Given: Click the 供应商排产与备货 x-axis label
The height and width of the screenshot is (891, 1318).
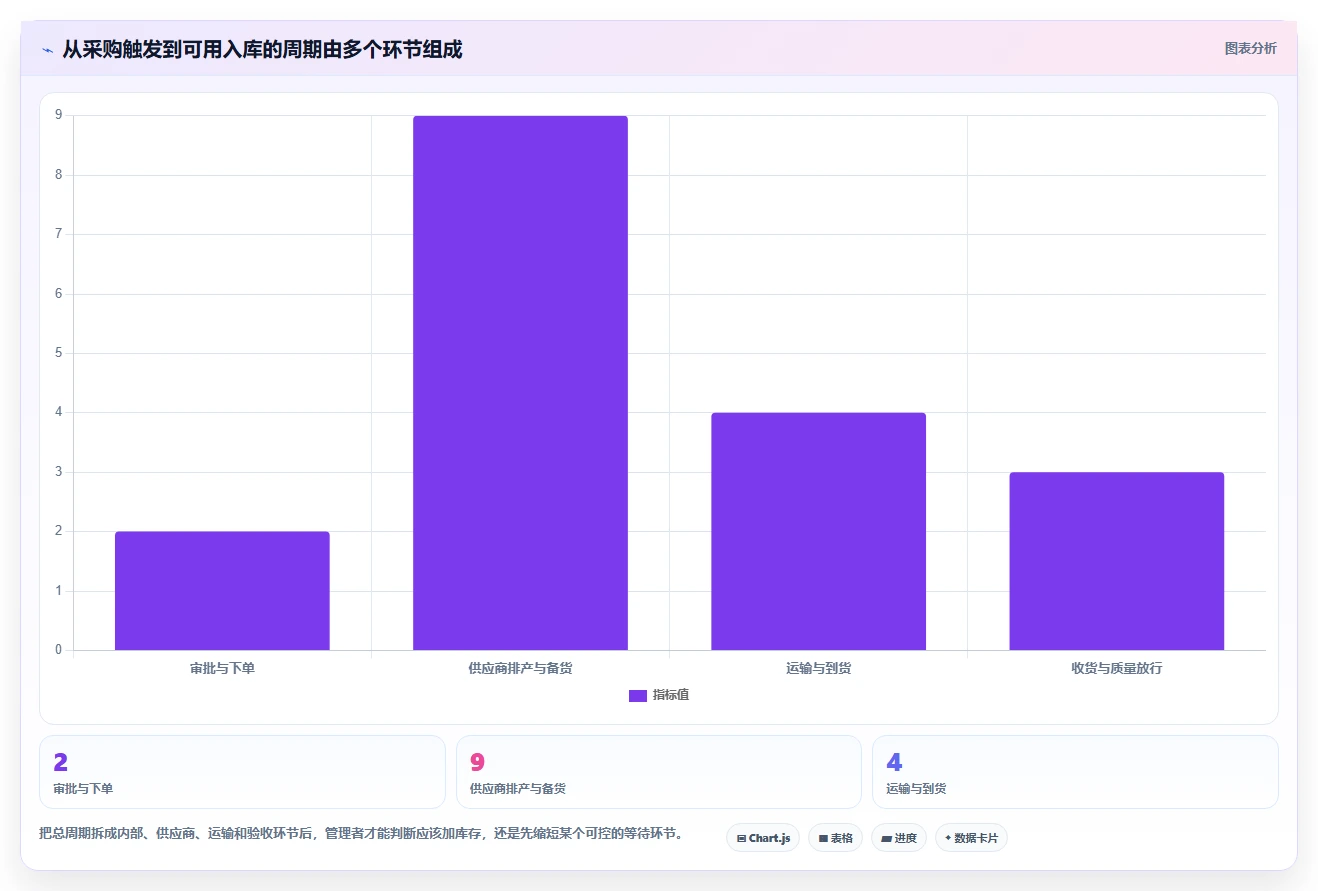Looking at the screenshot, I should (x=520, y=668).
